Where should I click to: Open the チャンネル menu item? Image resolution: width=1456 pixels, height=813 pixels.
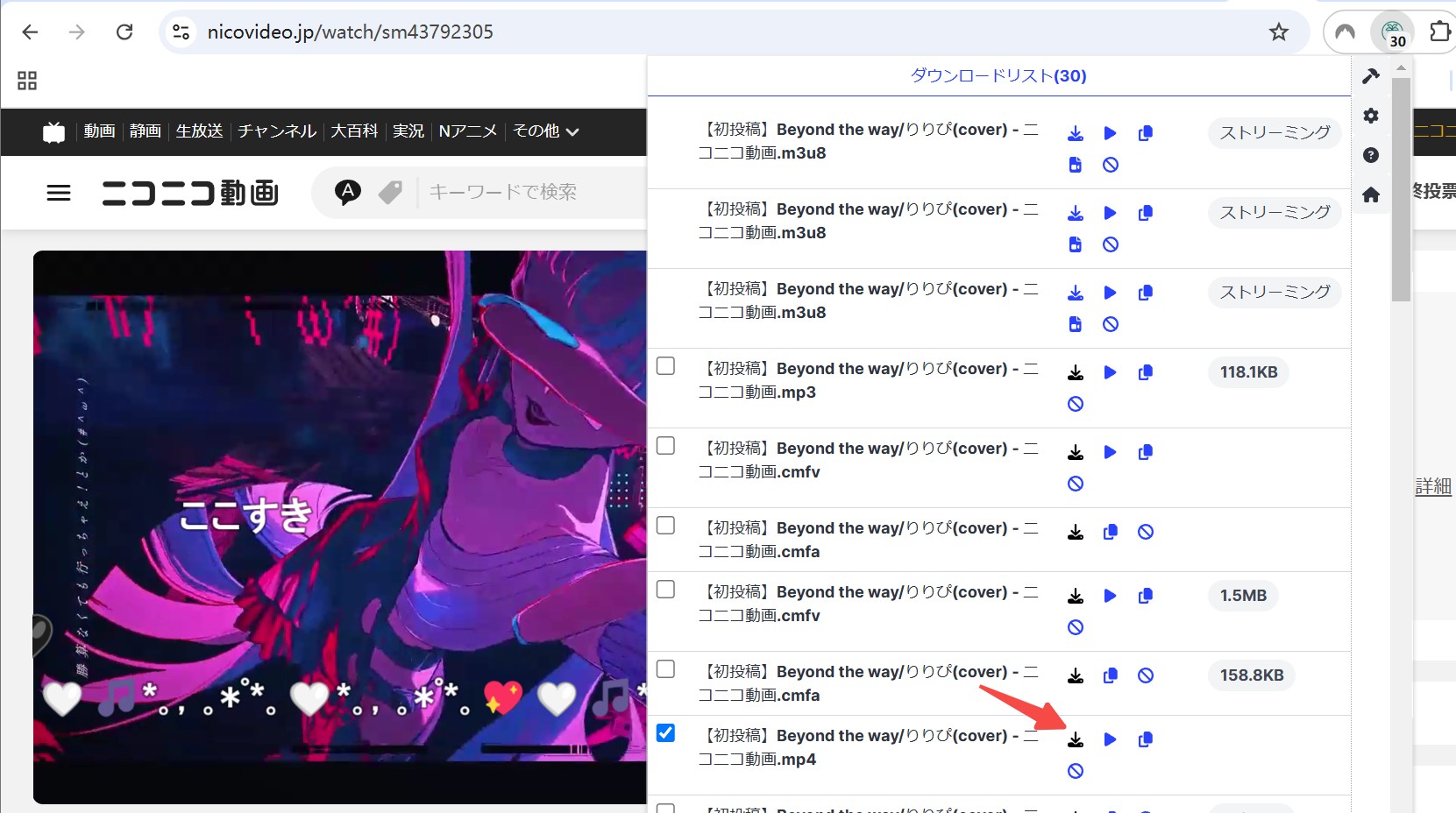277,131
